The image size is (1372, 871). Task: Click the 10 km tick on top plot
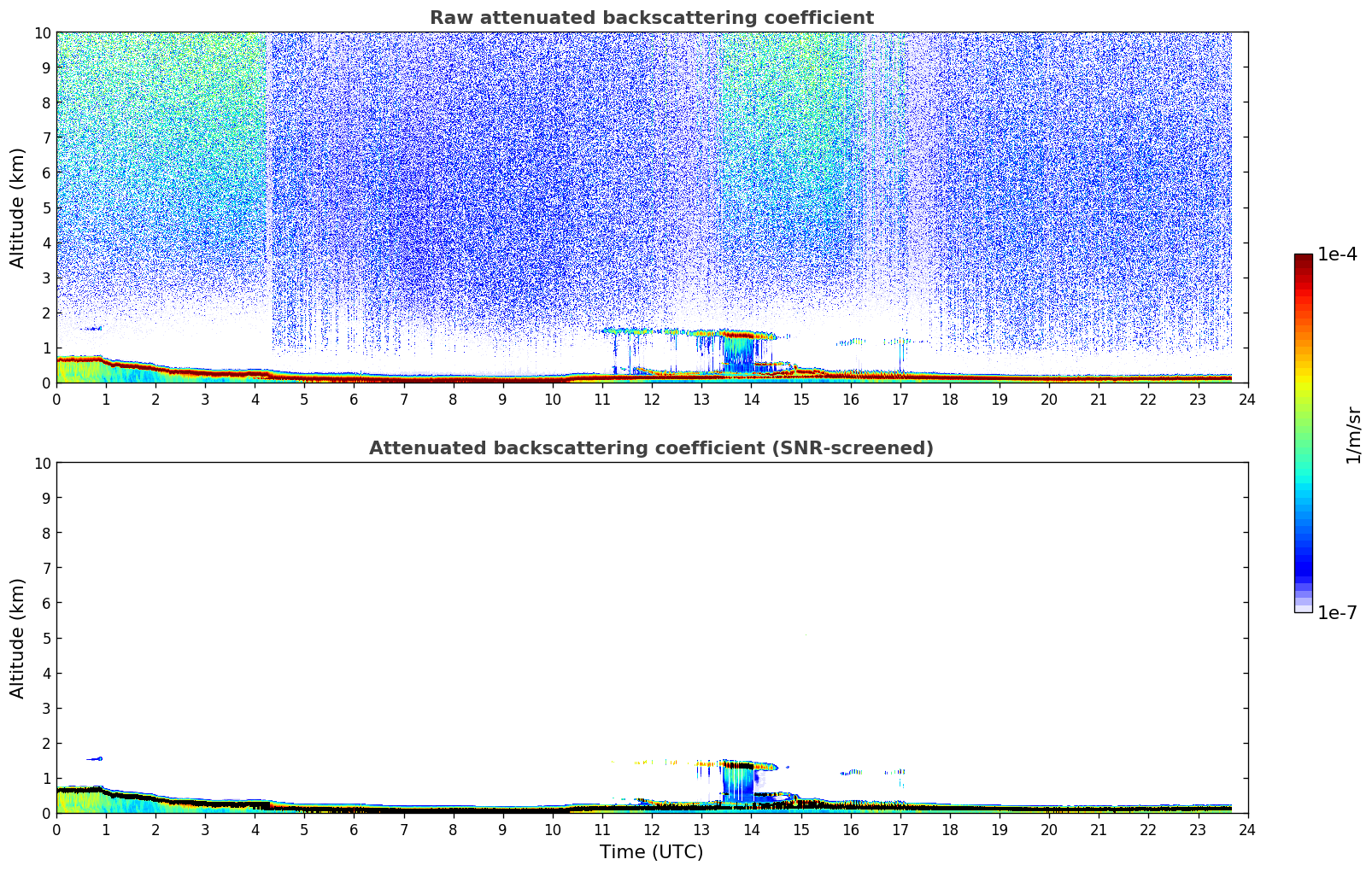point(42,32)
